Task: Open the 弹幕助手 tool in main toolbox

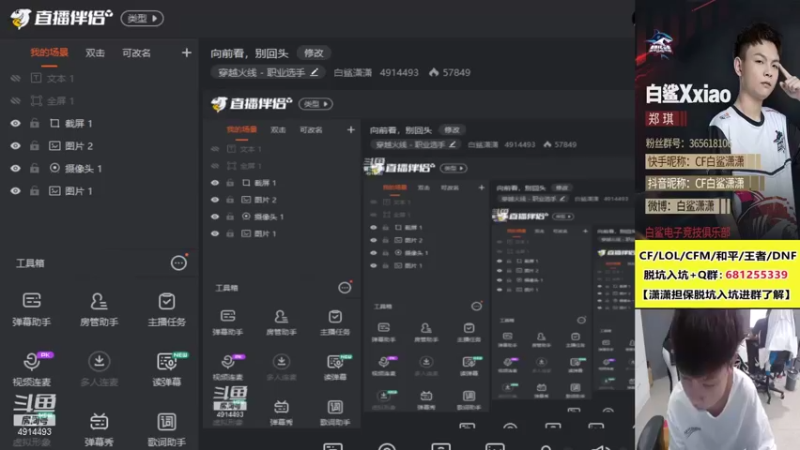Action: (32, 309)
